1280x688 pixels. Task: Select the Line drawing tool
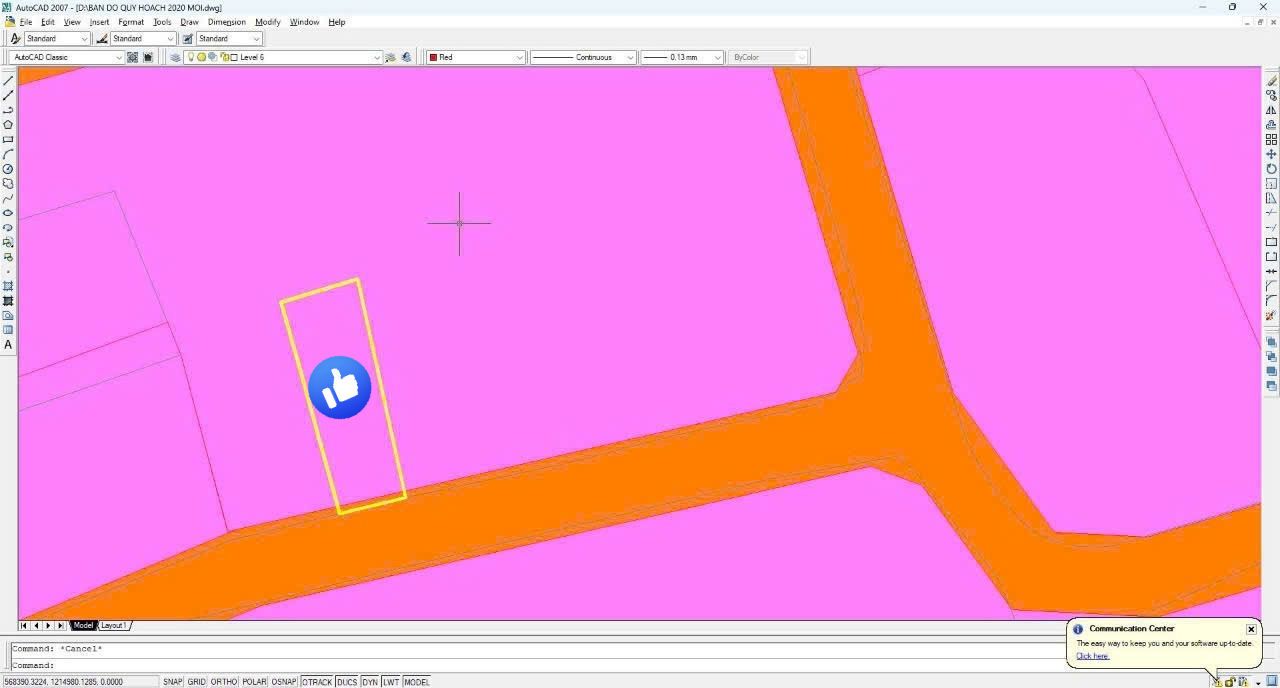[8, 81]
